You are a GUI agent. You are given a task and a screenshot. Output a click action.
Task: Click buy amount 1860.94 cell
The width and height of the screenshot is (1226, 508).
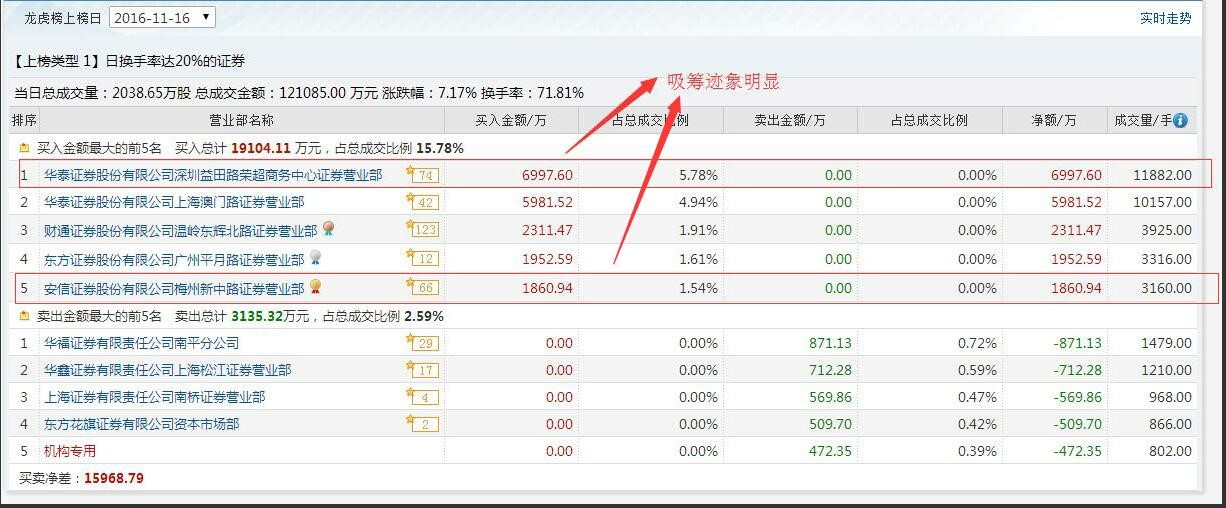pyautogui.click(x=547, y=288)
